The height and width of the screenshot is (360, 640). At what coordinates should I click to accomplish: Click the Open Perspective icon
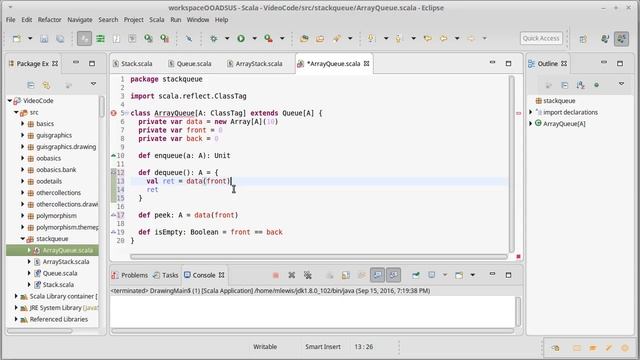coord(583,39)
